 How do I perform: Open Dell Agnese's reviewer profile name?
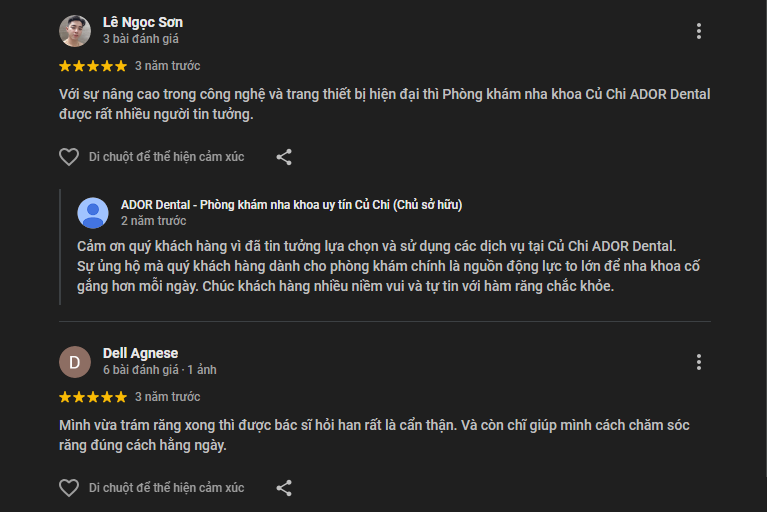[140, 353]
